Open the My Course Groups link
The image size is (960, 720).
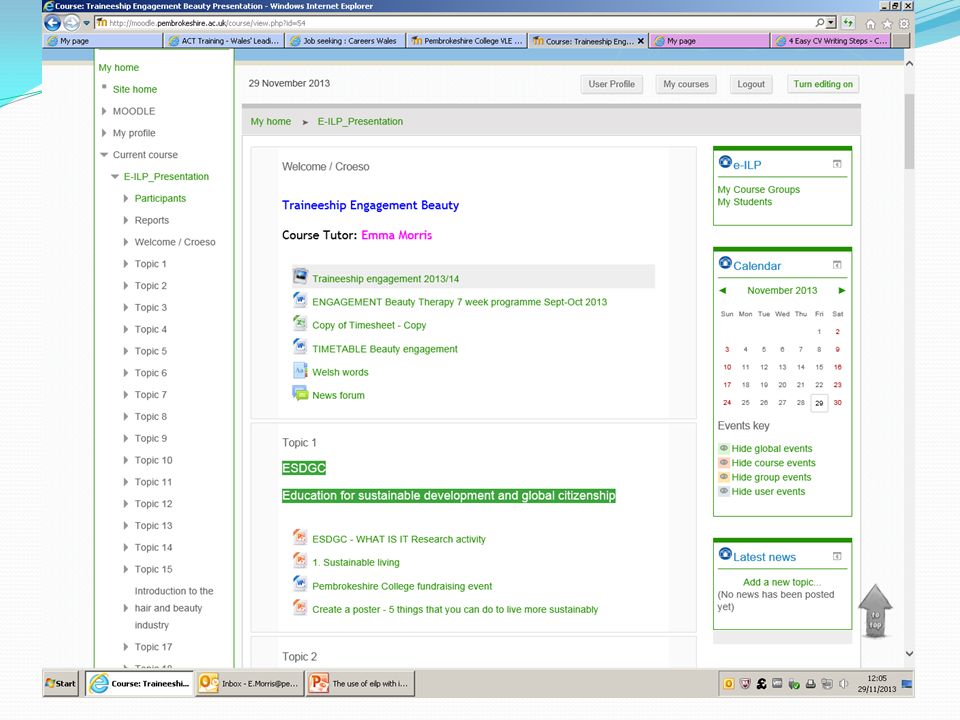[759, 189]
